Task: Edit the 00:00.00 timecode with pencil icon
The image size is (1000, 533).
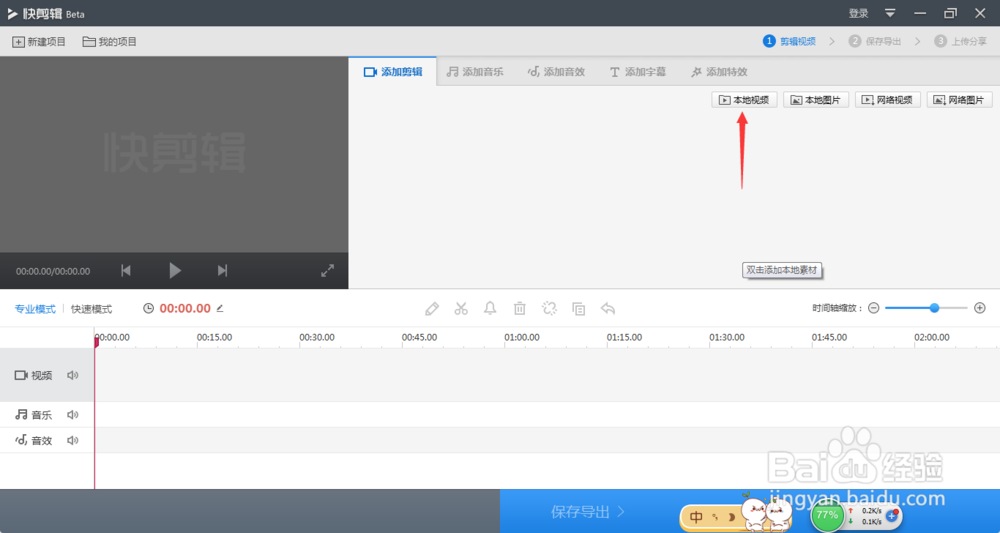Action: (x=220, y=309)
